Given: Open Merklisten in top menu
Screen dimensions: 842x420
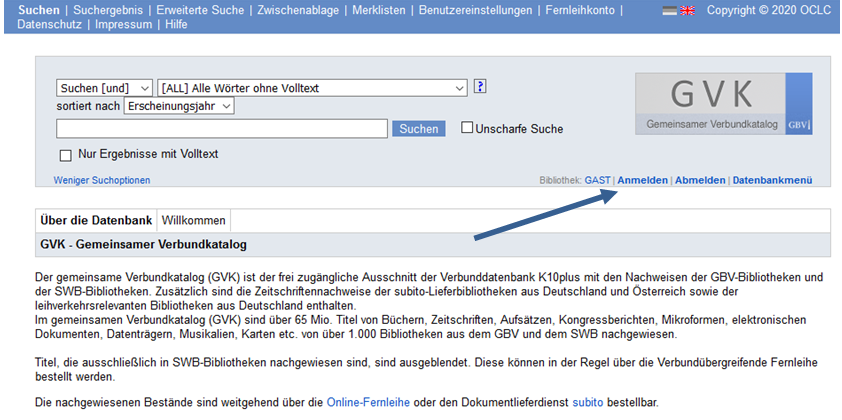Looking at the screenshot, I should coord(379,10).
